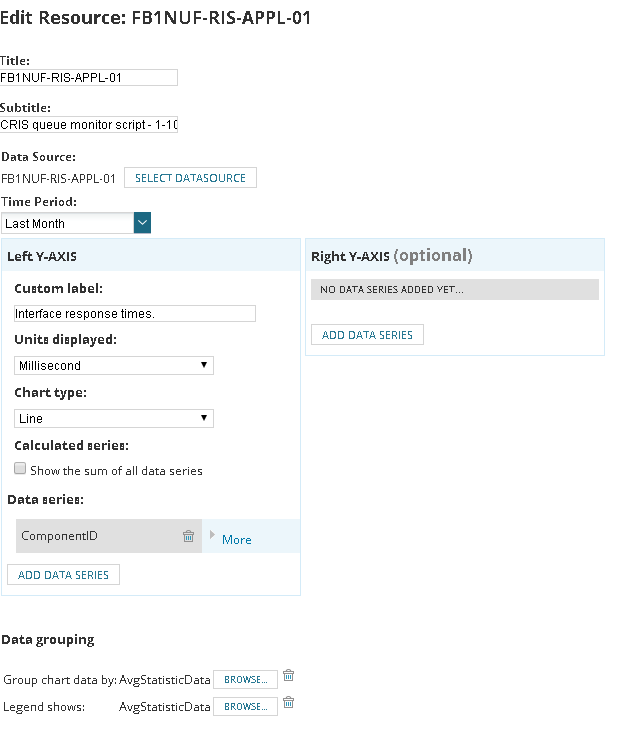Add data series to Left Y-AXIS
This screenshot has width=634, height=740.
tap(63, 574)
